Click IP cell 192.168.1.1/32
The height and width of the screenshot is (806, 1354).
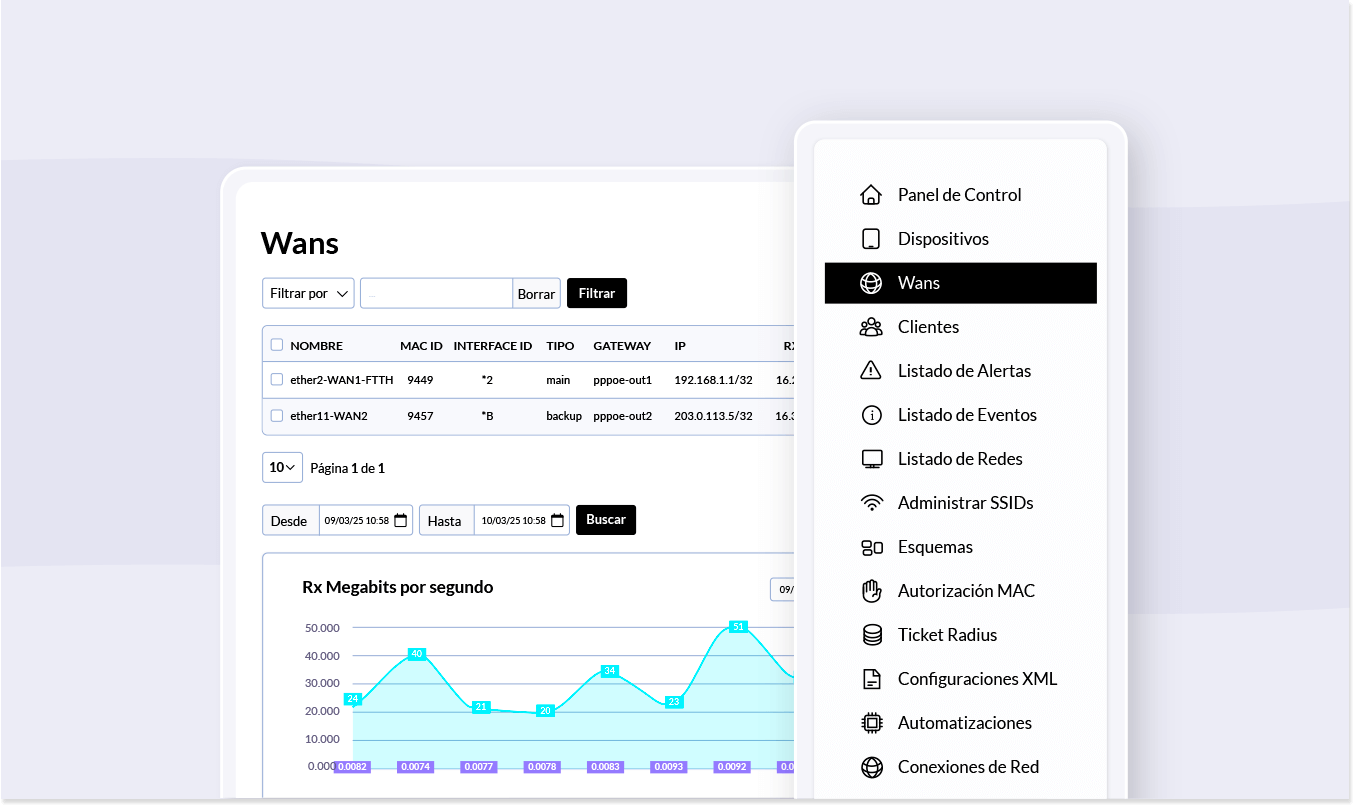[x=713, y=380]
